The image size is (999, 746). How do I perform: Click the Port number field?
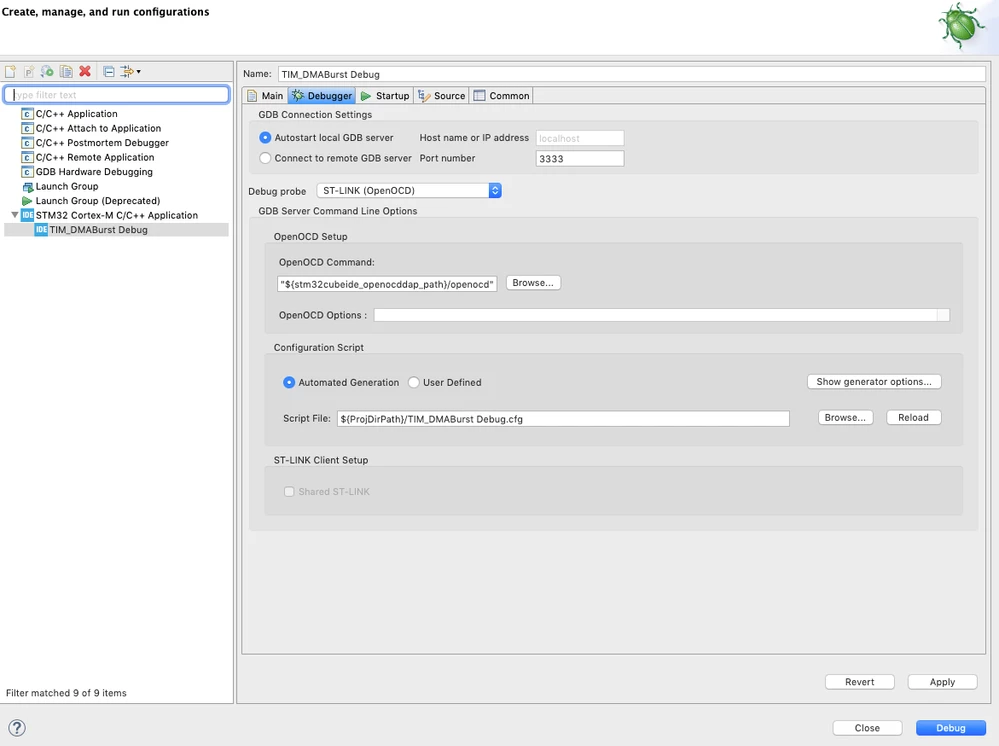pyautogui.click(x=580, y=159)
